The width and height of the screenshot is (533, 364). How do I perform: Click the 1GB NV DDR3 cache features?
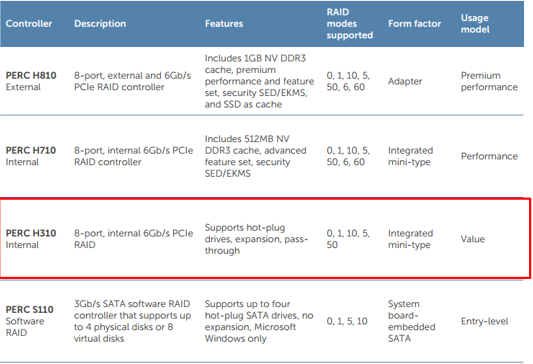tap(259, 81)
